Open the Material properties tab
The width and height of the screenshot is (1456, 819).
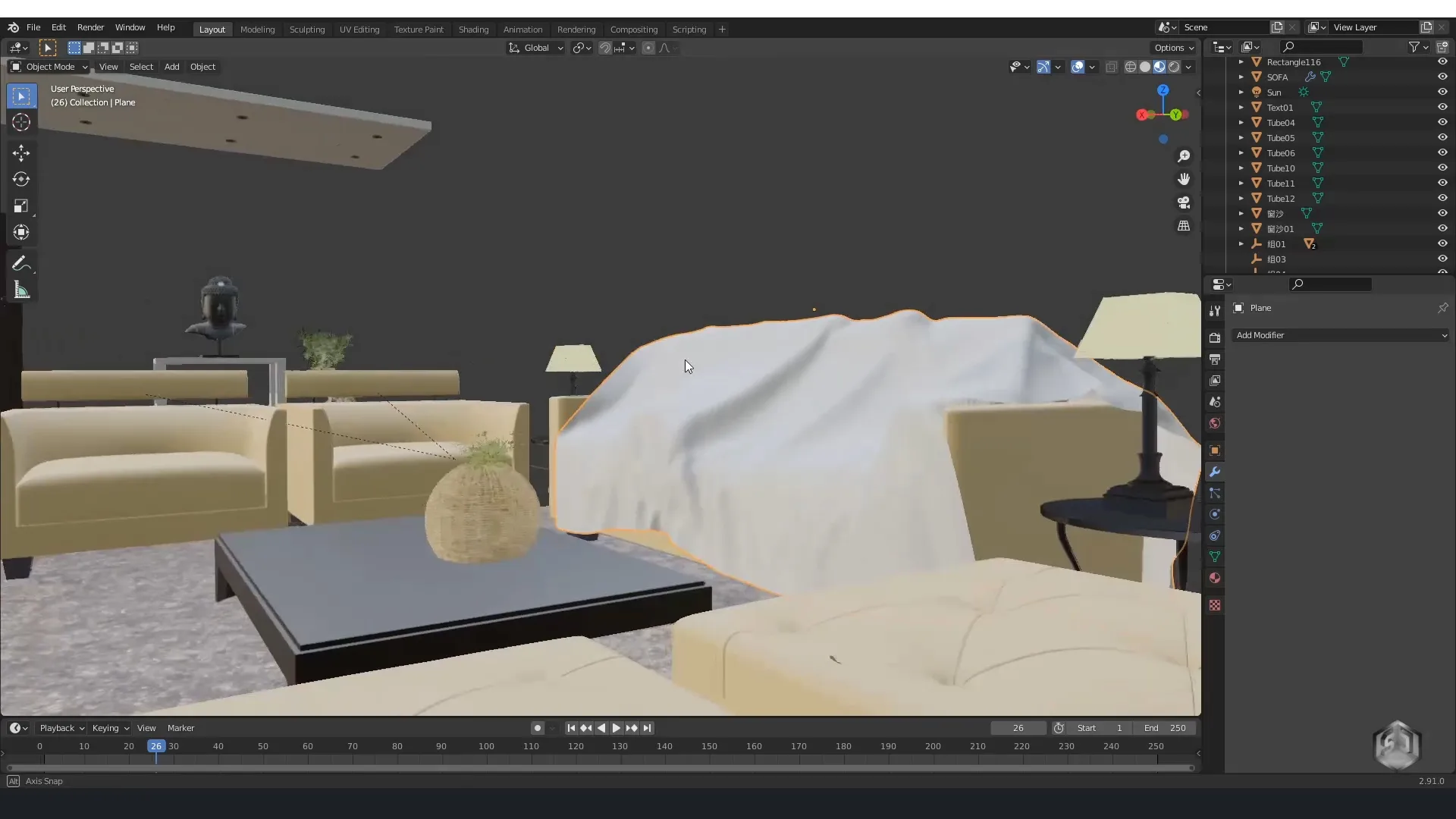[x=1215, y=579]
